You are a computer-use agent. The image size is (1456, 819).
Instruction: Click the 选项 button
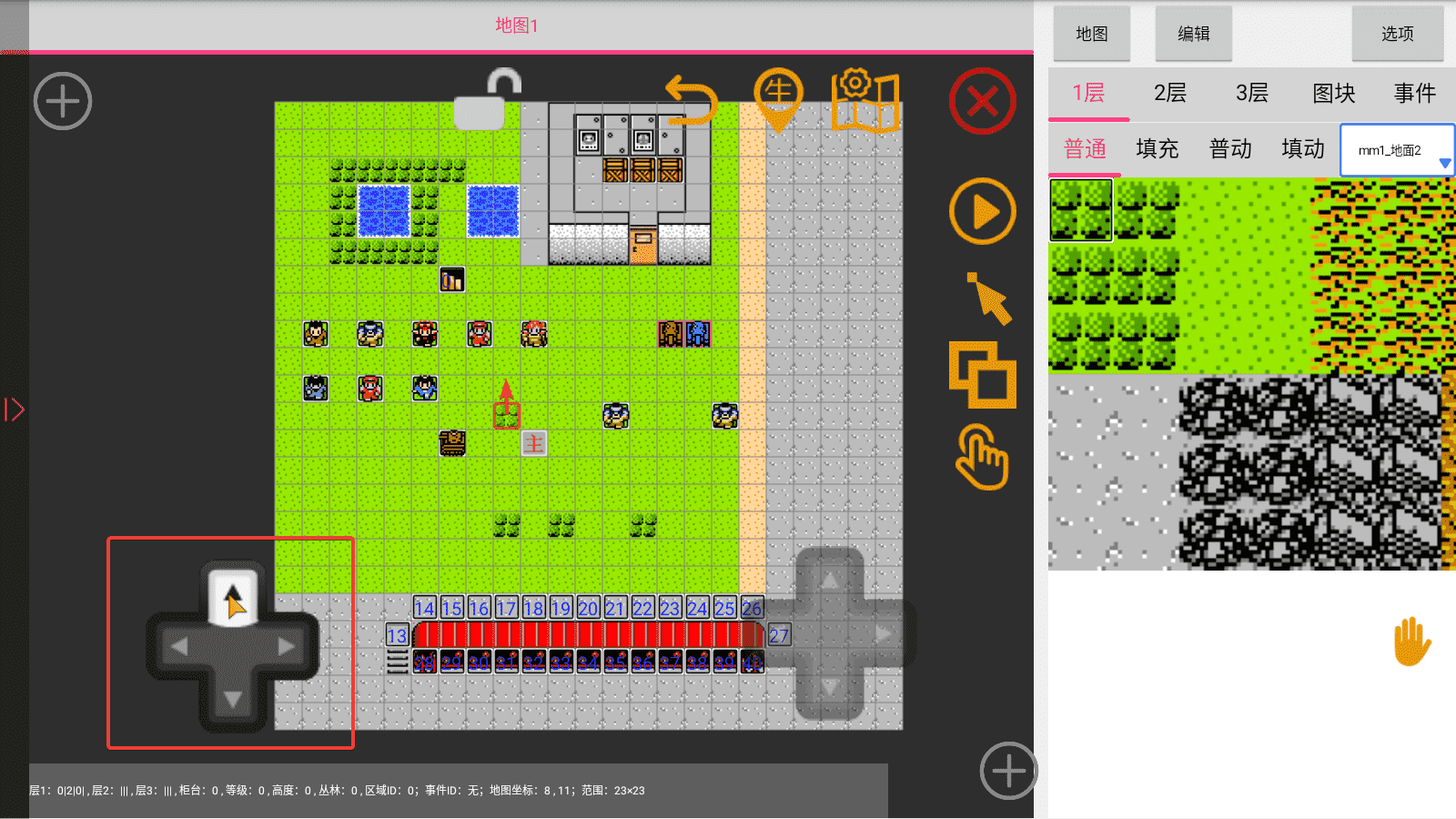point(1397,34)
